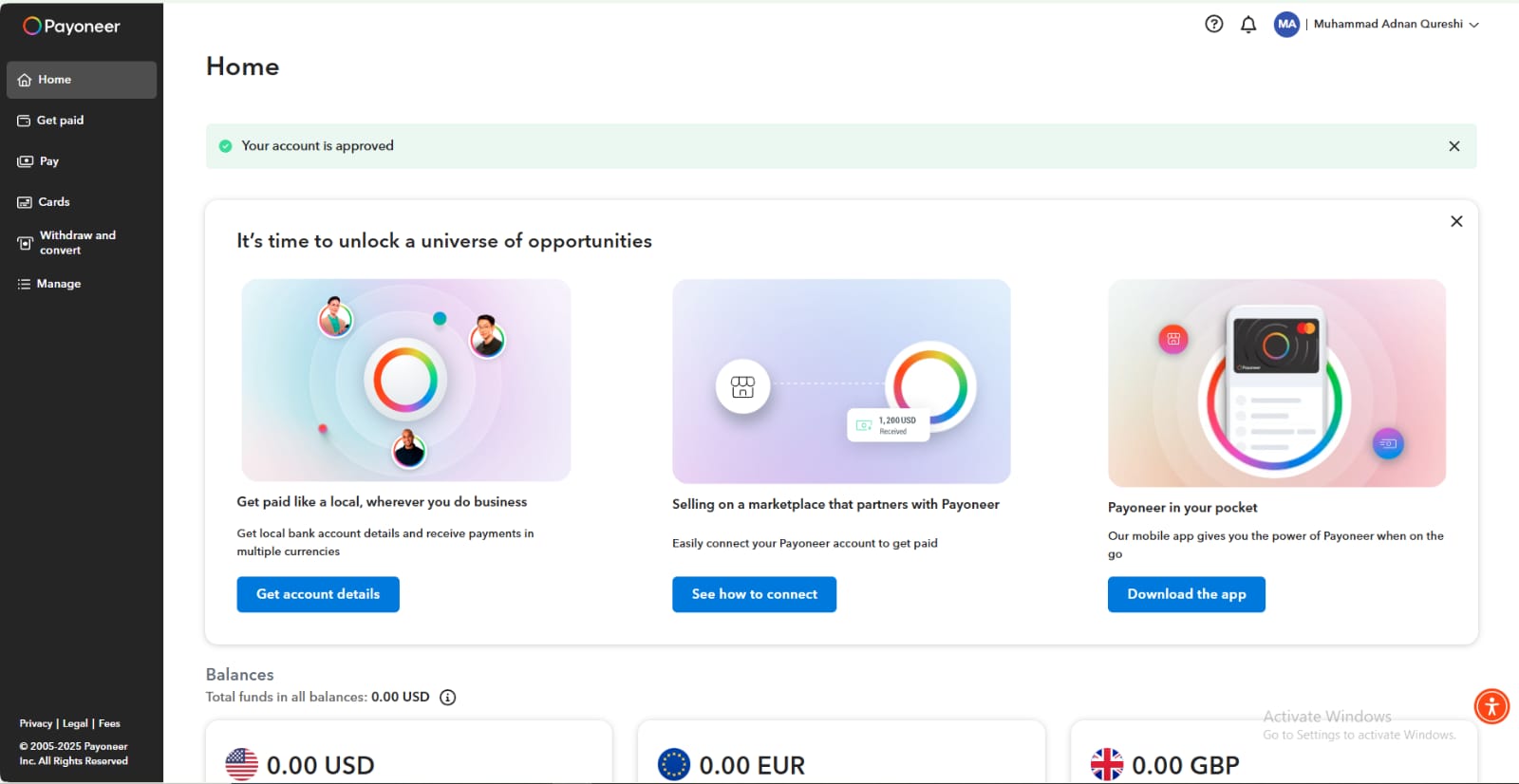Select Manage in the sidebar
The height and width of the screenshot is (784, 1519).
(59, 284)
